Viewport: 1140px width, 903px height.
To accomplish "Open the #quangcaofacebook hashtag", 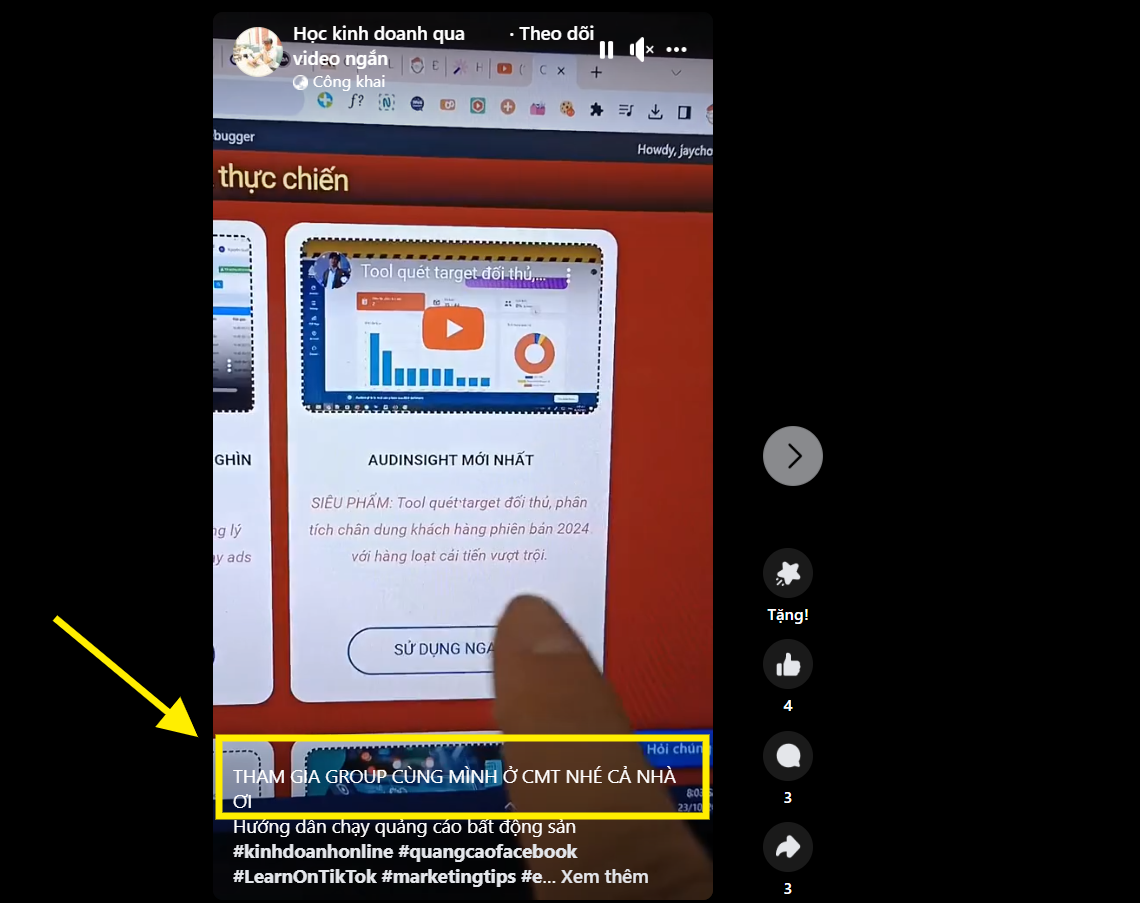I will 488,851.
